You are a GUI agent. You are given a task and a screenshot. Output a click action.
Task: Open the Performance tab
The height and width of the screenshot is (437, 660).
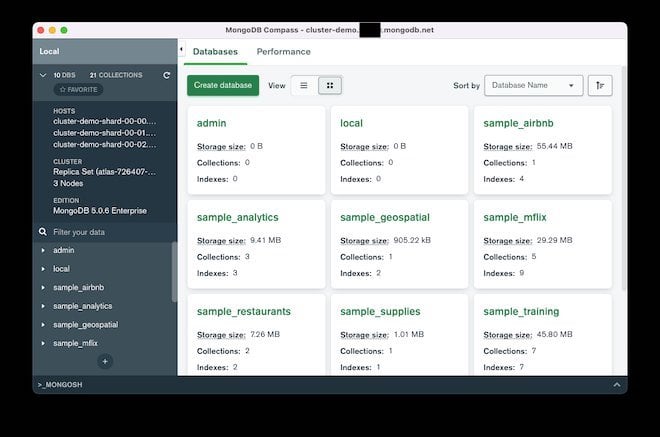(x=283, y=52)
